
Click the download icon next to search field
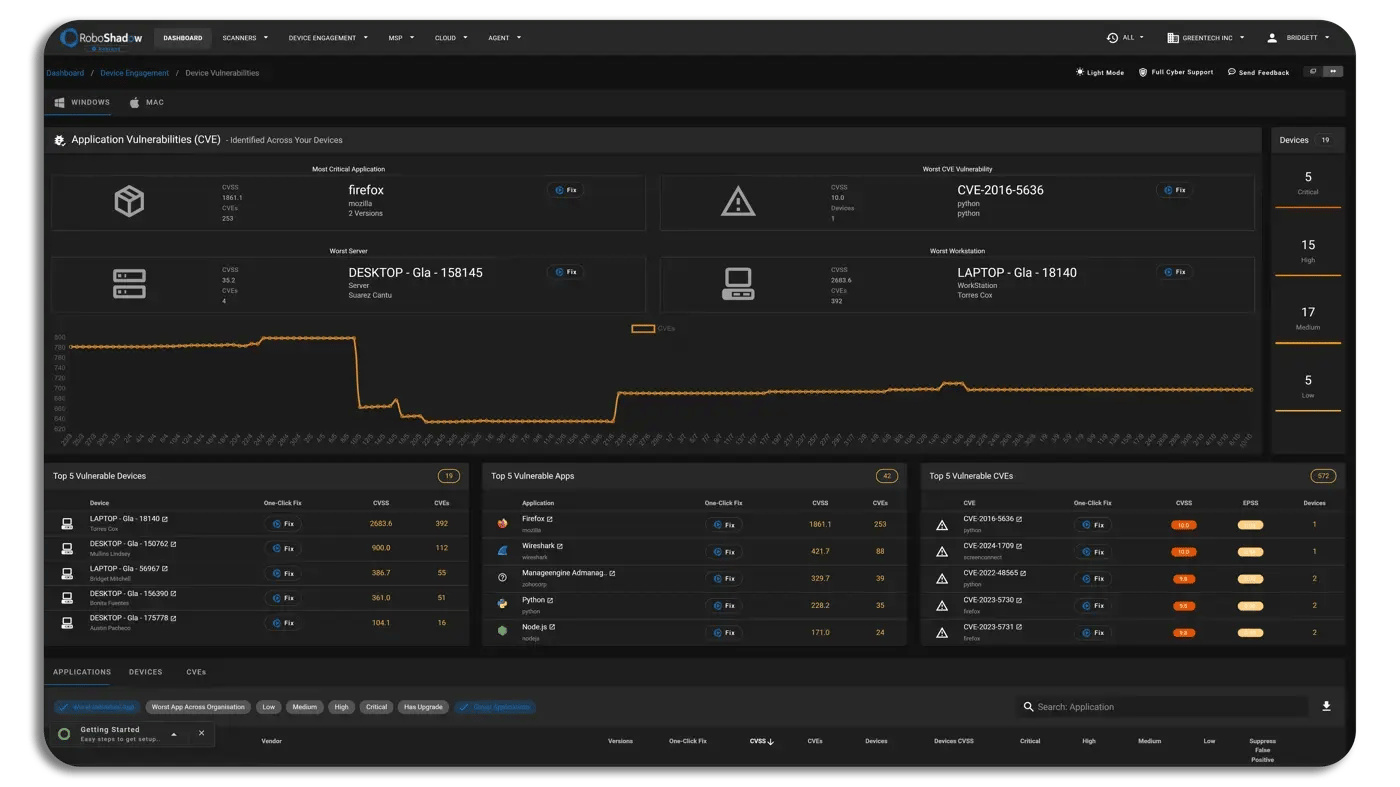pos(1326,706)
